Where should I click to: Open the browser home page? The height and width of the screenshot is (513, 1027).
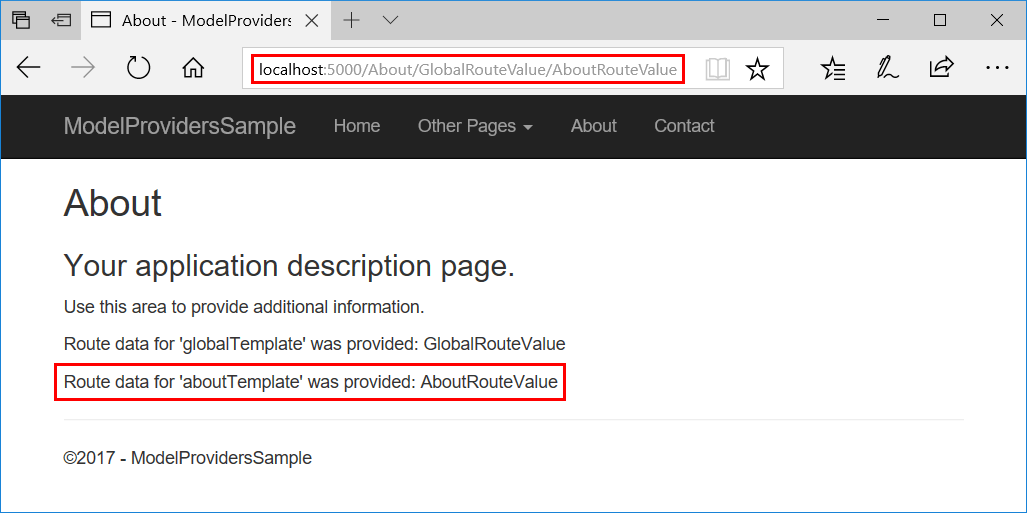pos(193,68)
